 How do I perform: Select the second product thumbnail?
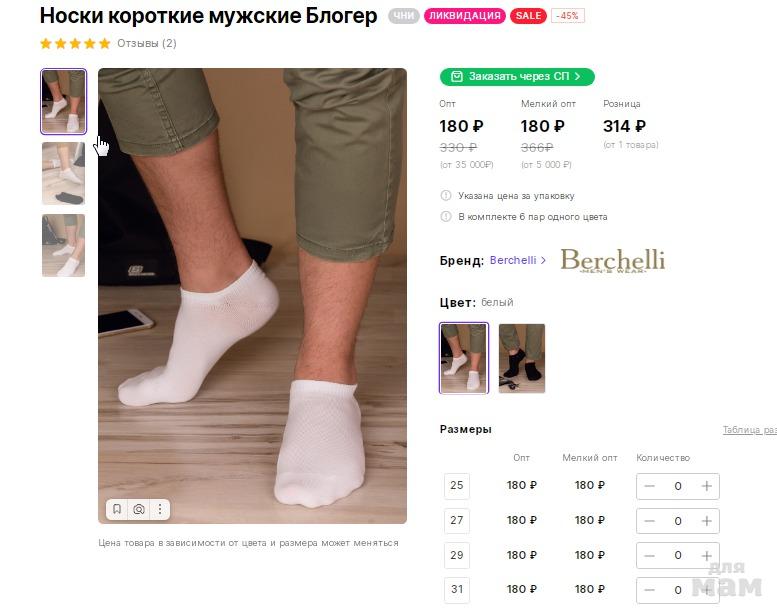[x=63, y=173]
